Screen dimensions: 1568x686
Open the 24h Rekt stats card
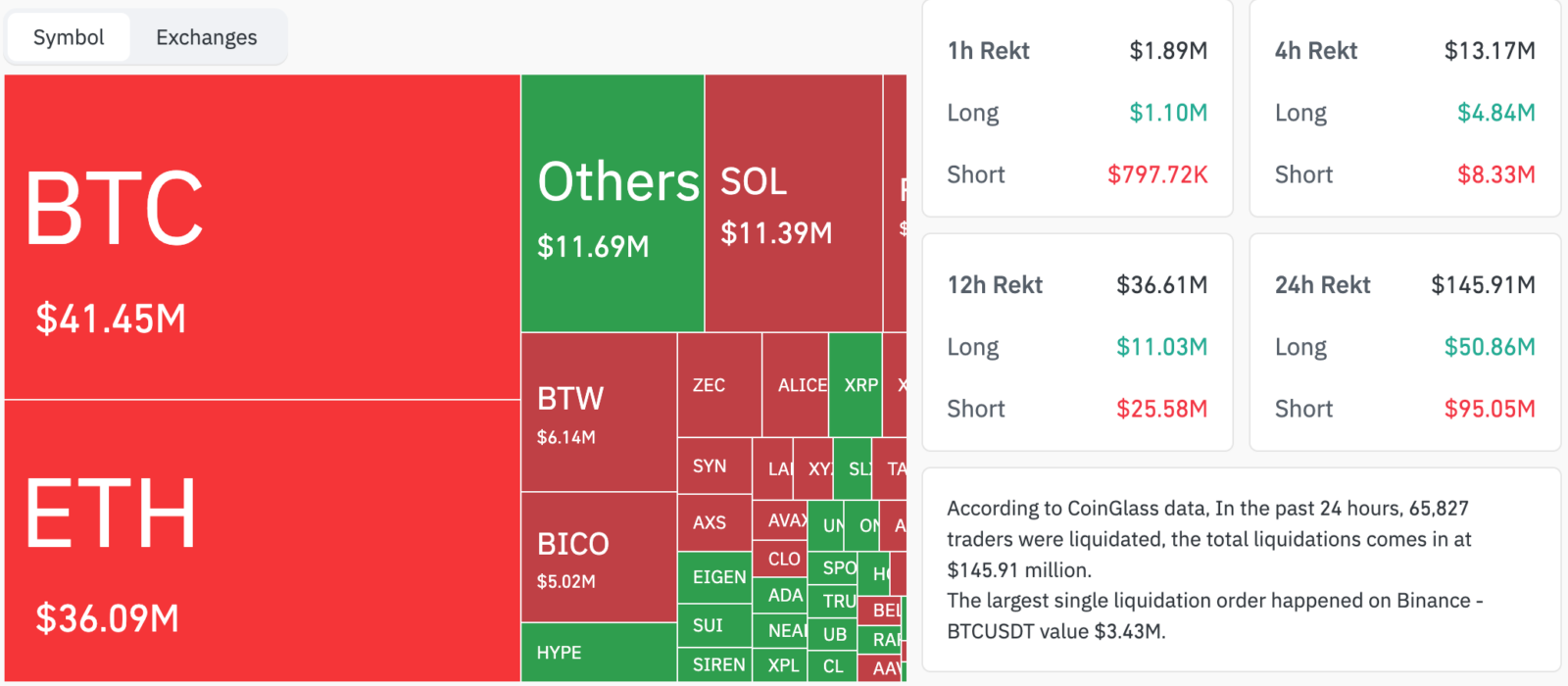(x=1404, y=342)
